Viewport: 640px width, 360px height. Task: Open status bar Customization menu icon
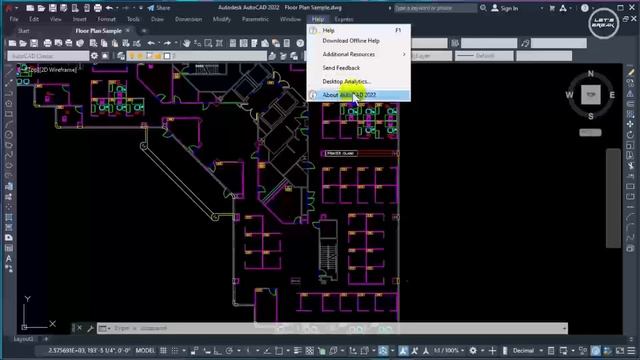[x=631, y=351]
